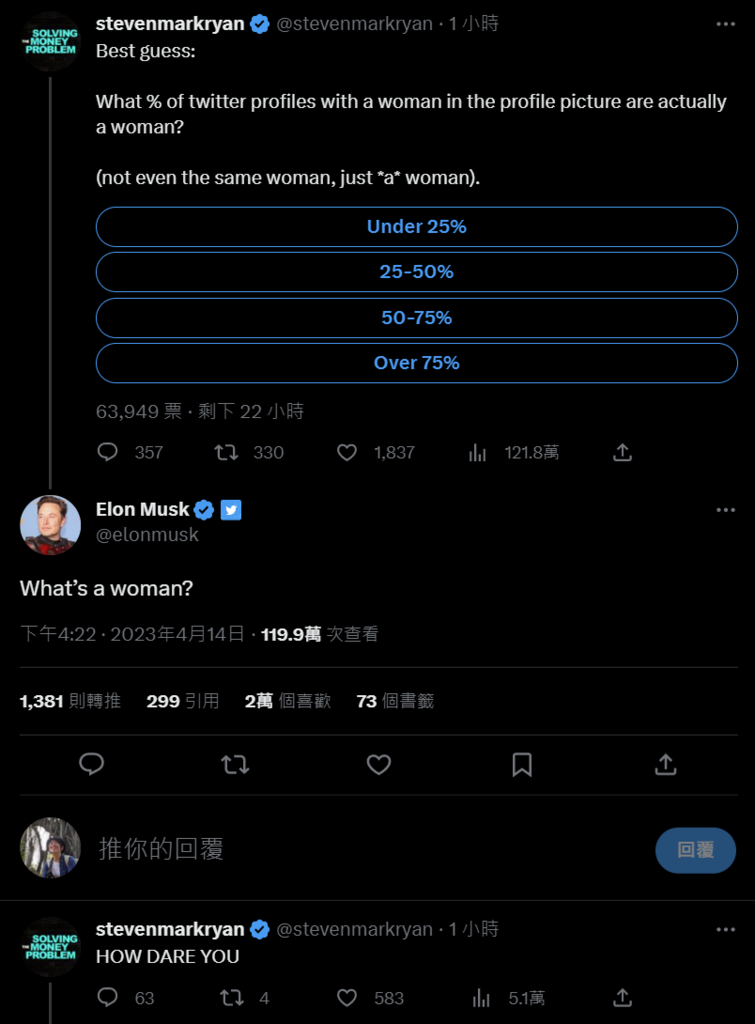Viewport: 755px width, 1024px height.
Task: Open more options on Elon Musk's tweet
Action: (x=725, y=510)
